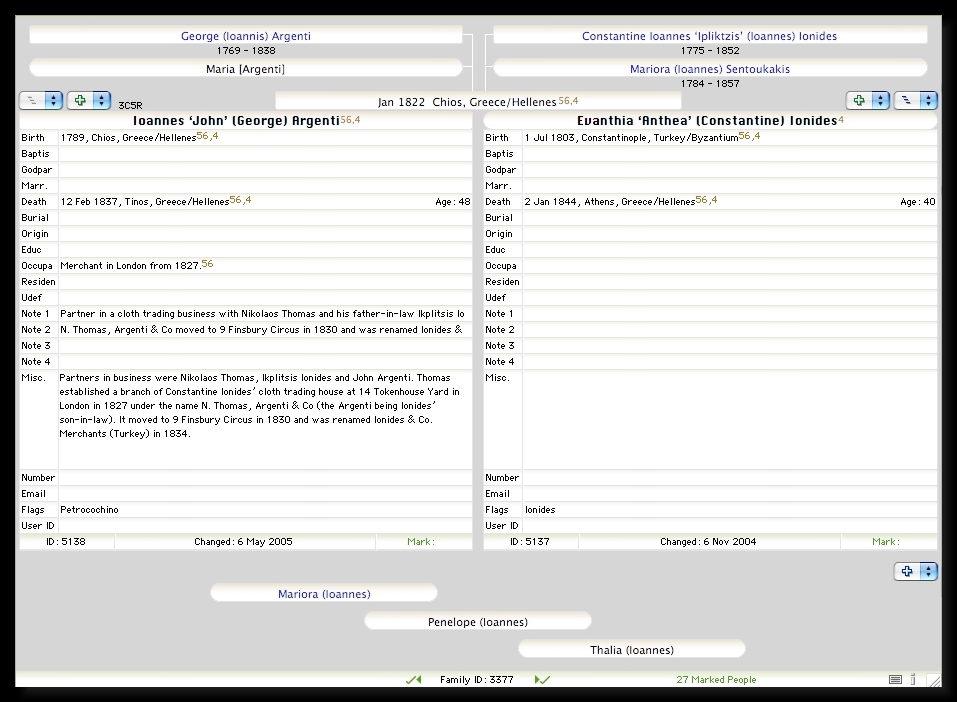Click the marriage field Jan 1822 Chios

[477, 102]
